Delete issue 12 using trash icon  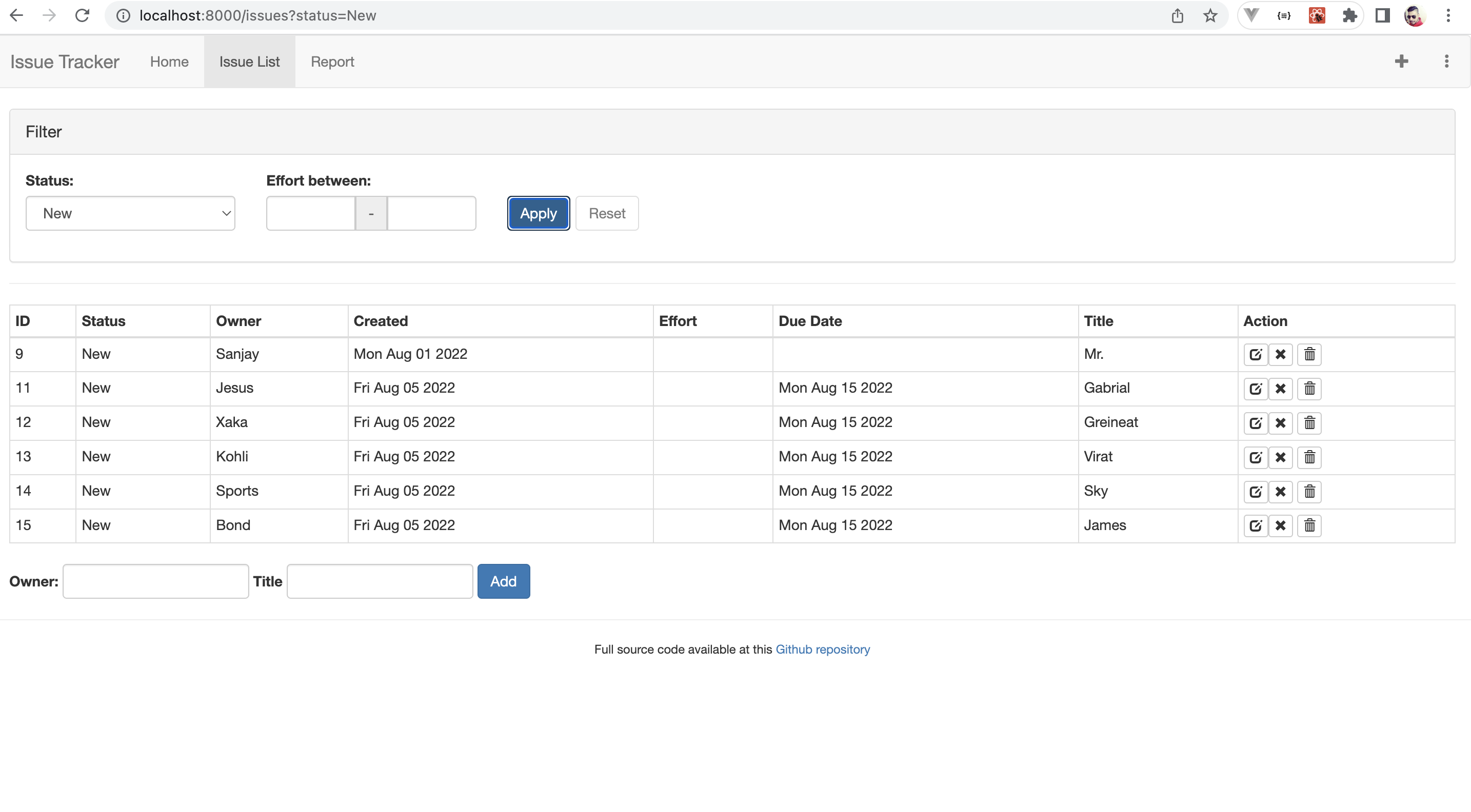tap(1309, 423)
